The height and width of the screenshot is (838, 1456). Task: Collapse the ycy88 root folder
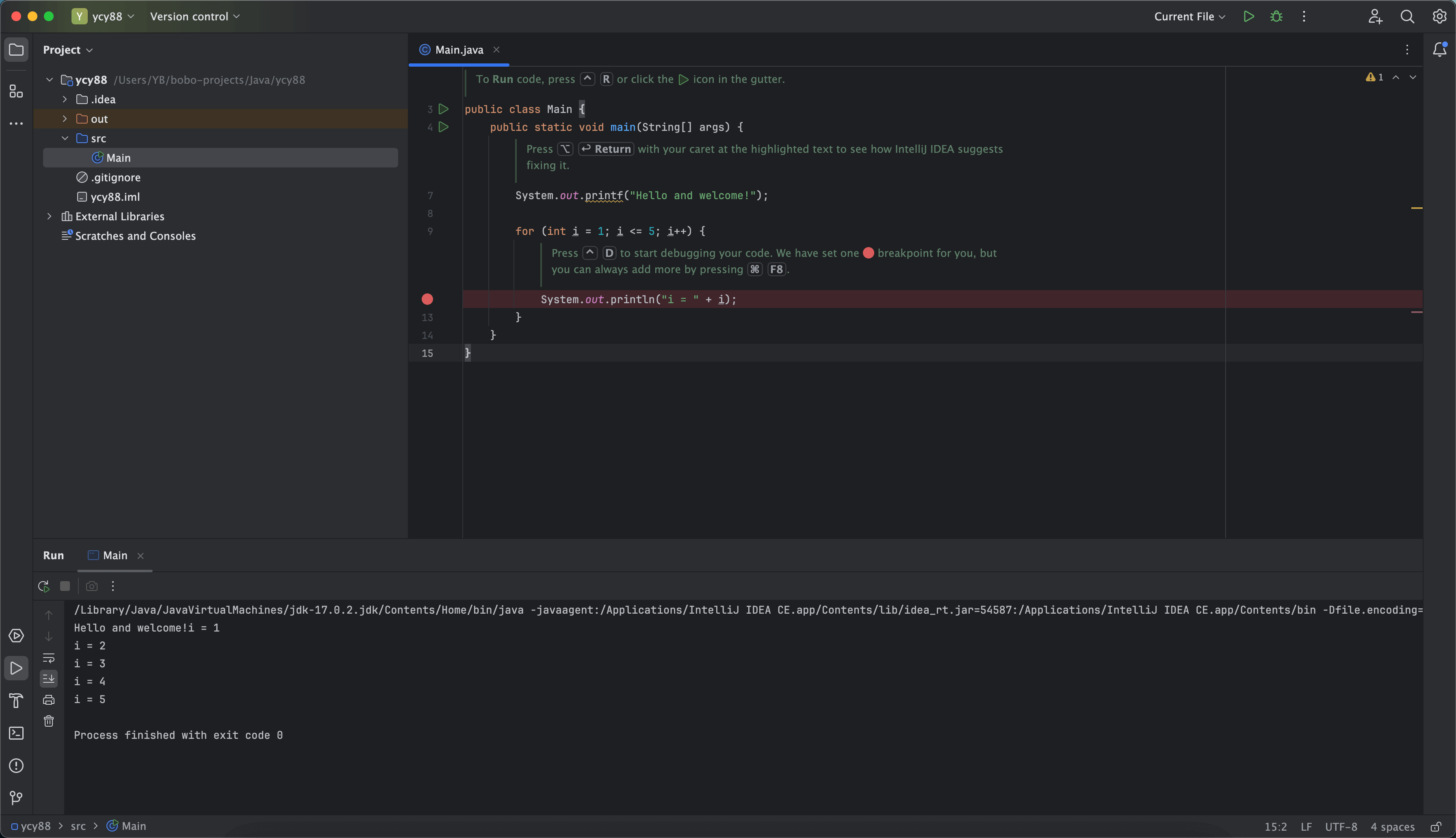50,79
